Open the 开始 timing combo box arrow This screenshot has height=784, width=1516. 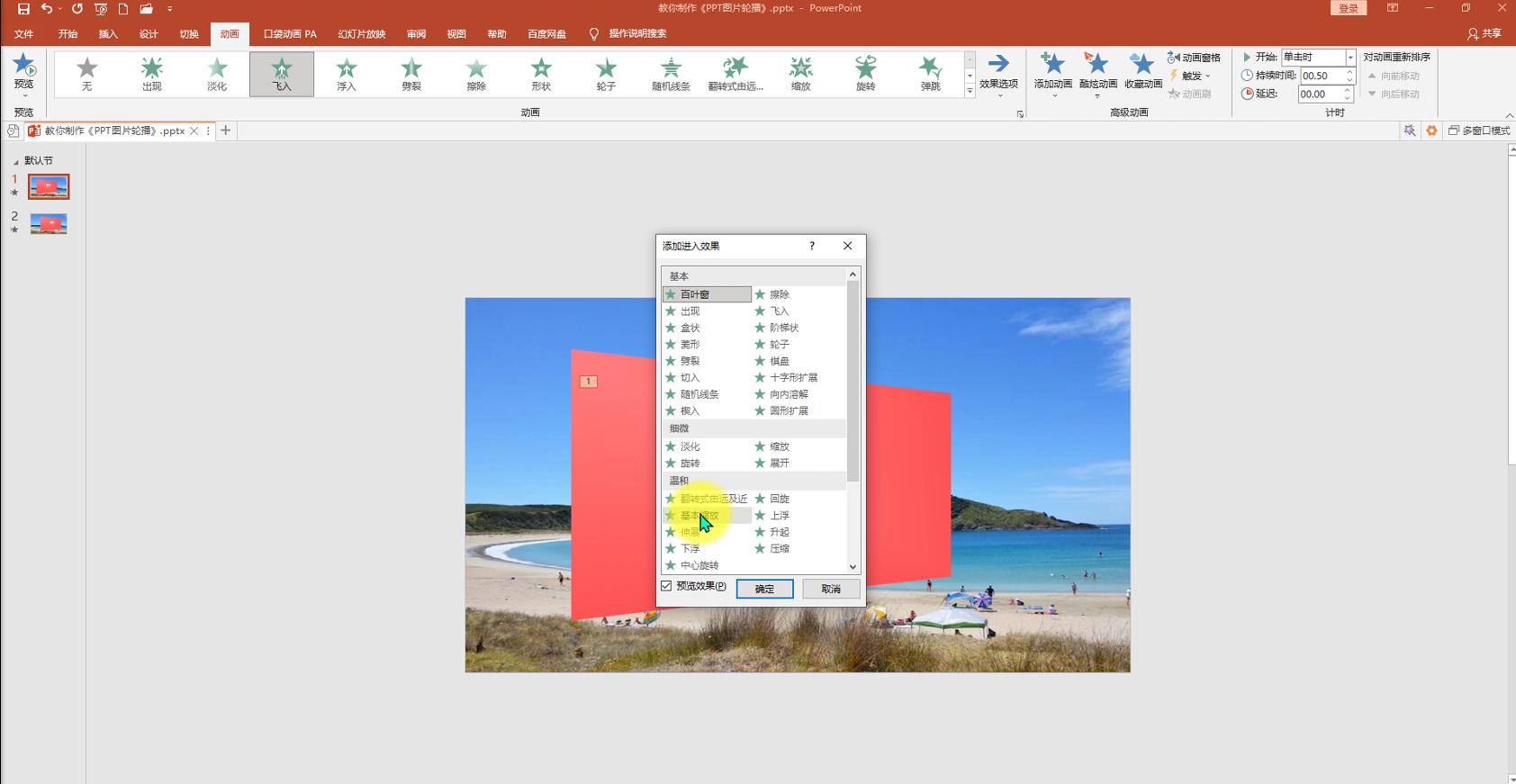pyautogui.click(x=1350, y=57)
